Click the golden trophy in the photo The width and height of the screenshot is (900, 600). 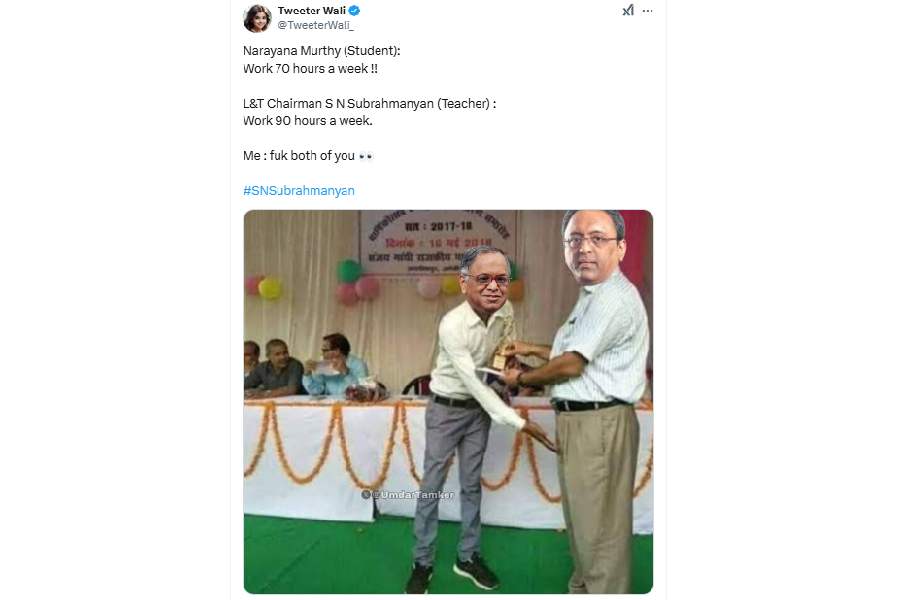tap(505, 346)
